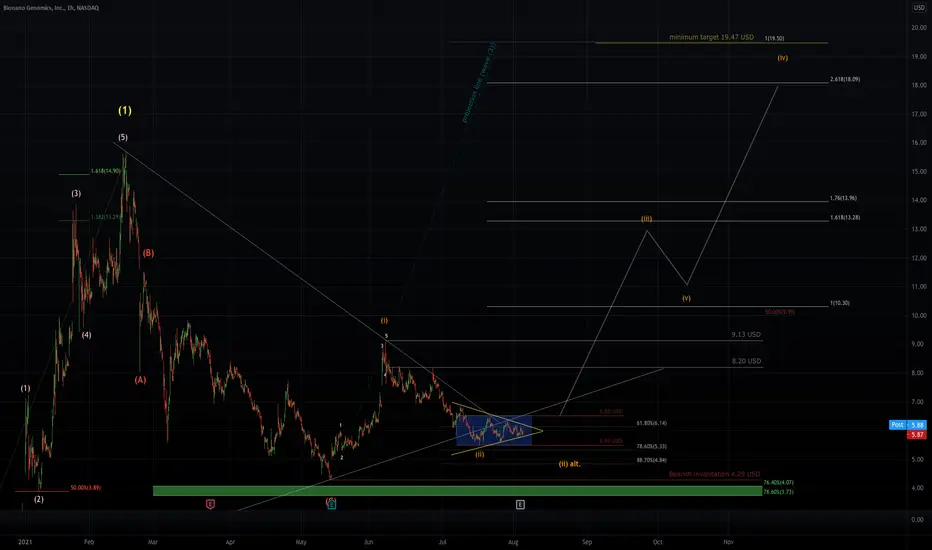Select the 1(10.30) Fibonacci level label

[840, 303]
